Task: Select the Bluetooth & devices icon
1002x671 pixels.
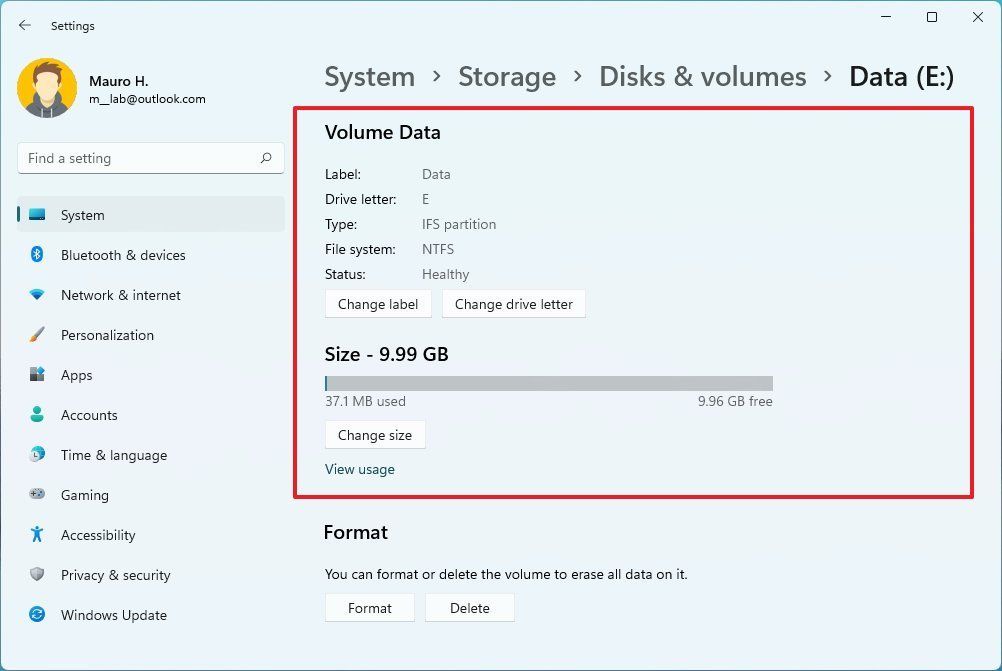Action: coord(37,255)
